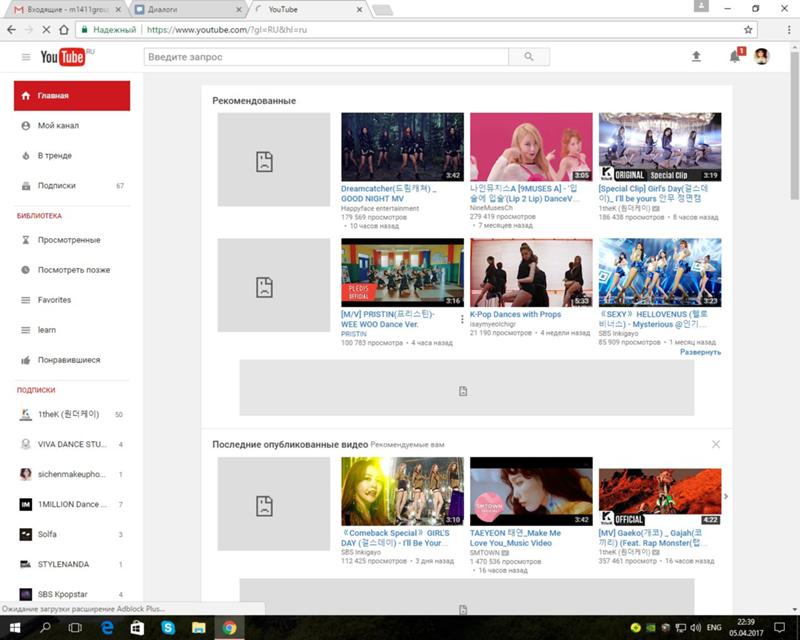Open В тренде in sidebar
The width and height of the screenshot is (800, 640).
click(54, 156)
